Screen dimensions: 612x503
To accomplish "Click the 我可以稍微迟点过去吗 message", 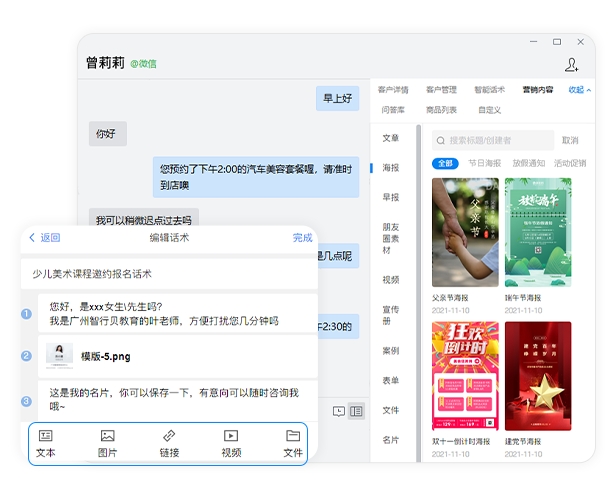I will point(144,219).
